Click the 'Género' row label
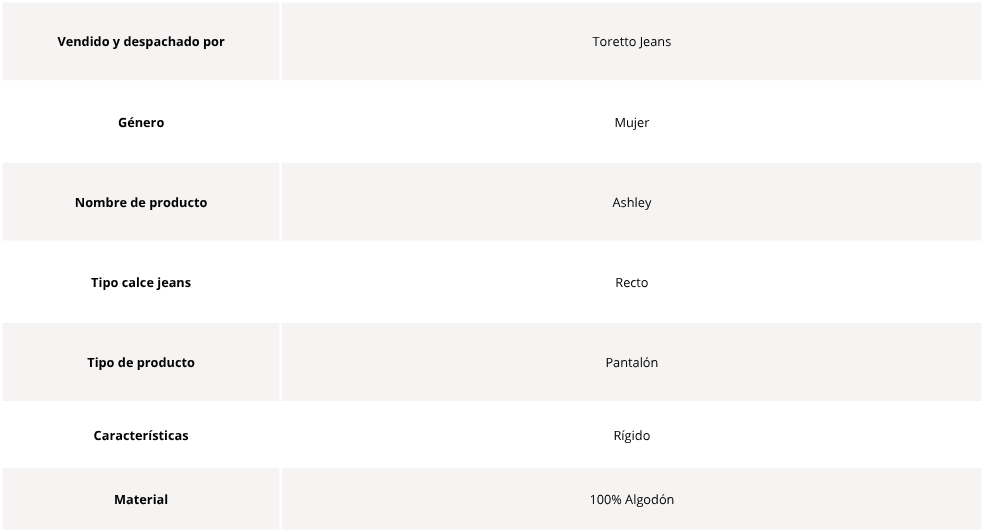 [141, 122]
